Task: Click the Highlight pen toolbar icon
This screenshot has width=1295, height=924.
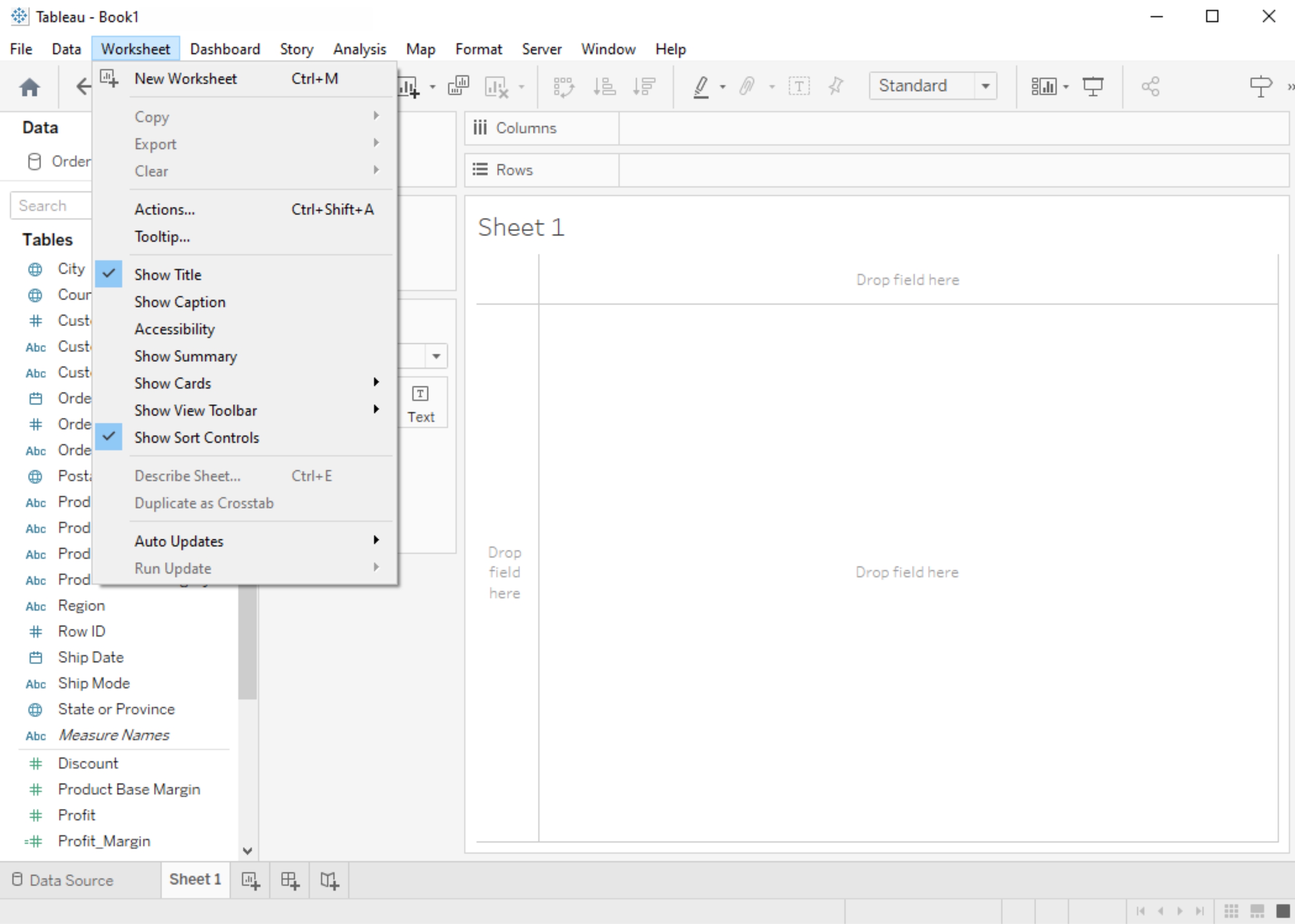Action: [x=702, y=87]
